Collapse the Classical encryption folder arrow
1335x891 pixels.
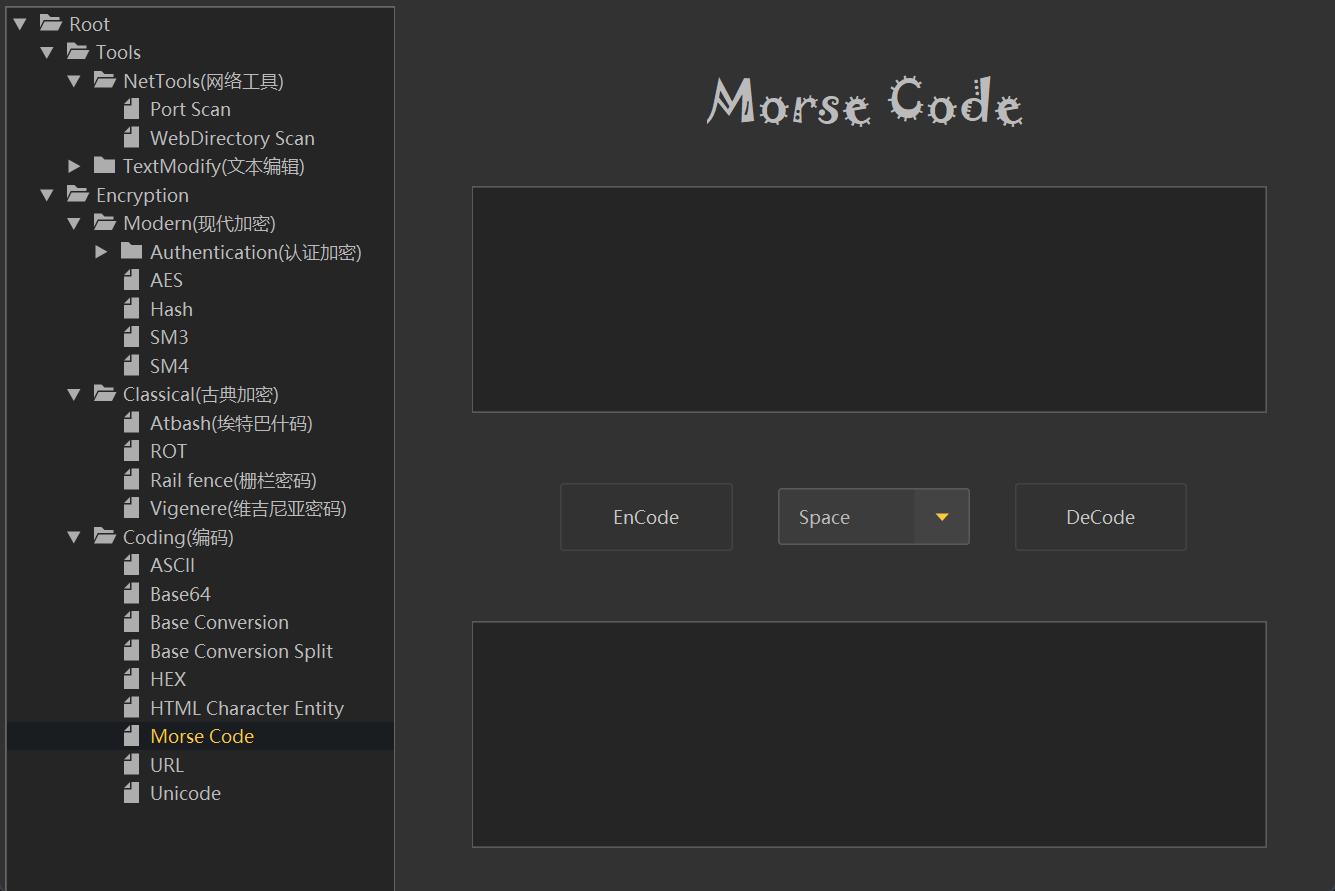click(x=74, y=394)
